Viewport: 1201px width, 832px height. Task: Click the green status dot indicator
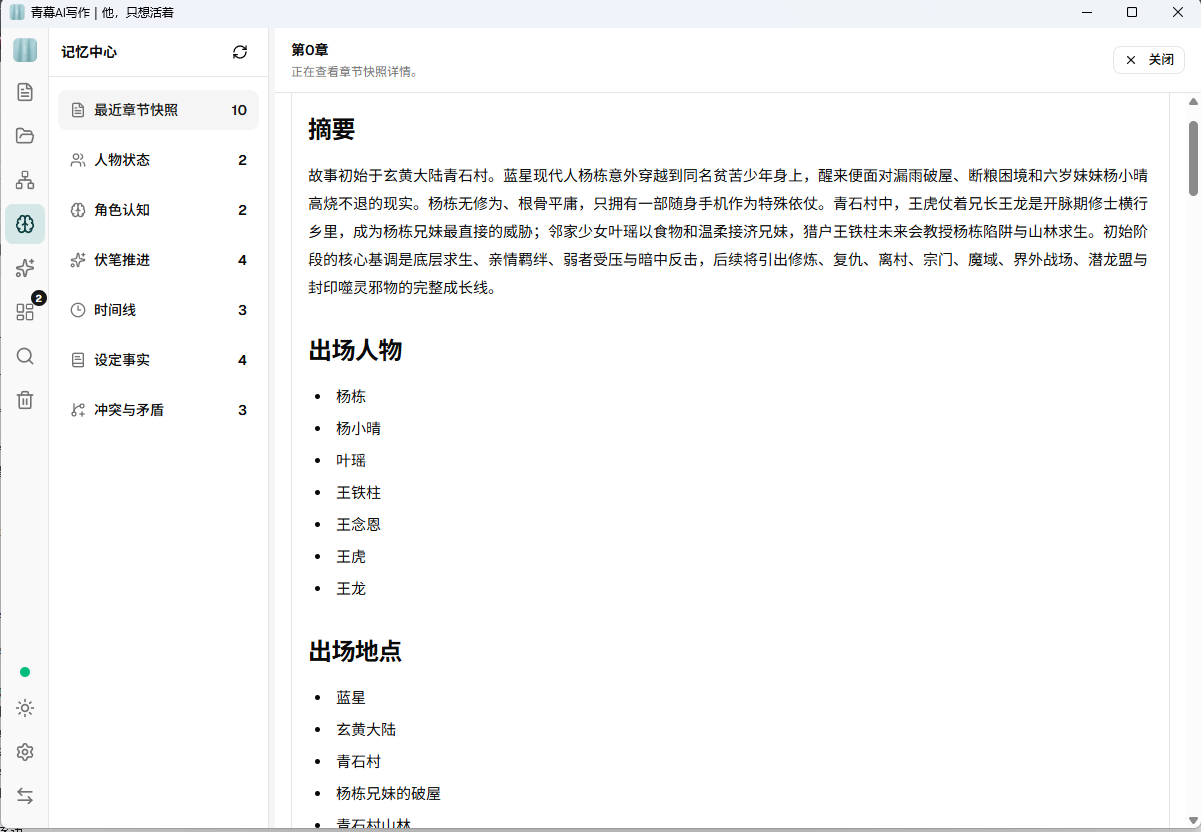(x=25, y=672)
